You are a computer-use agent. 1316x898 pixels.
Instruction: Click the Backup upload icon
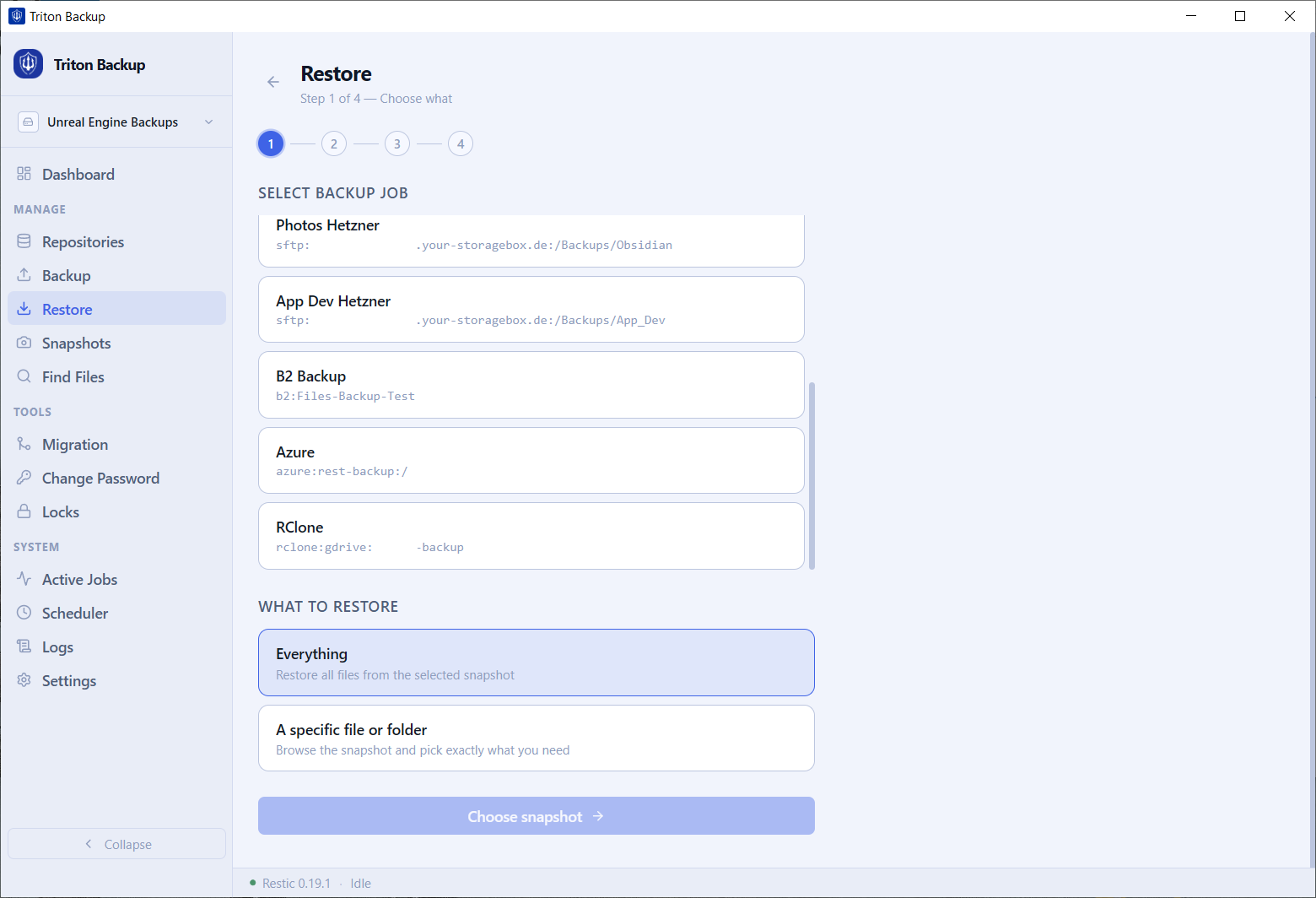[24, 275]
